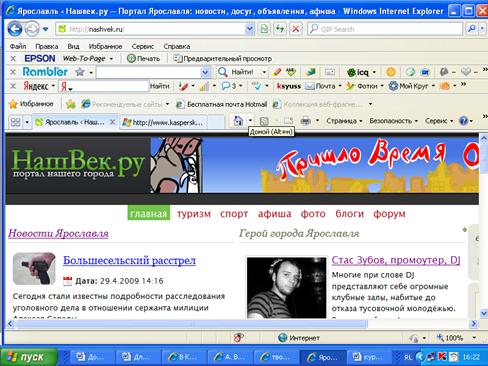Click the icq flower icon
The width and height of the screenshot is (488, 366).
pos(351,72)
